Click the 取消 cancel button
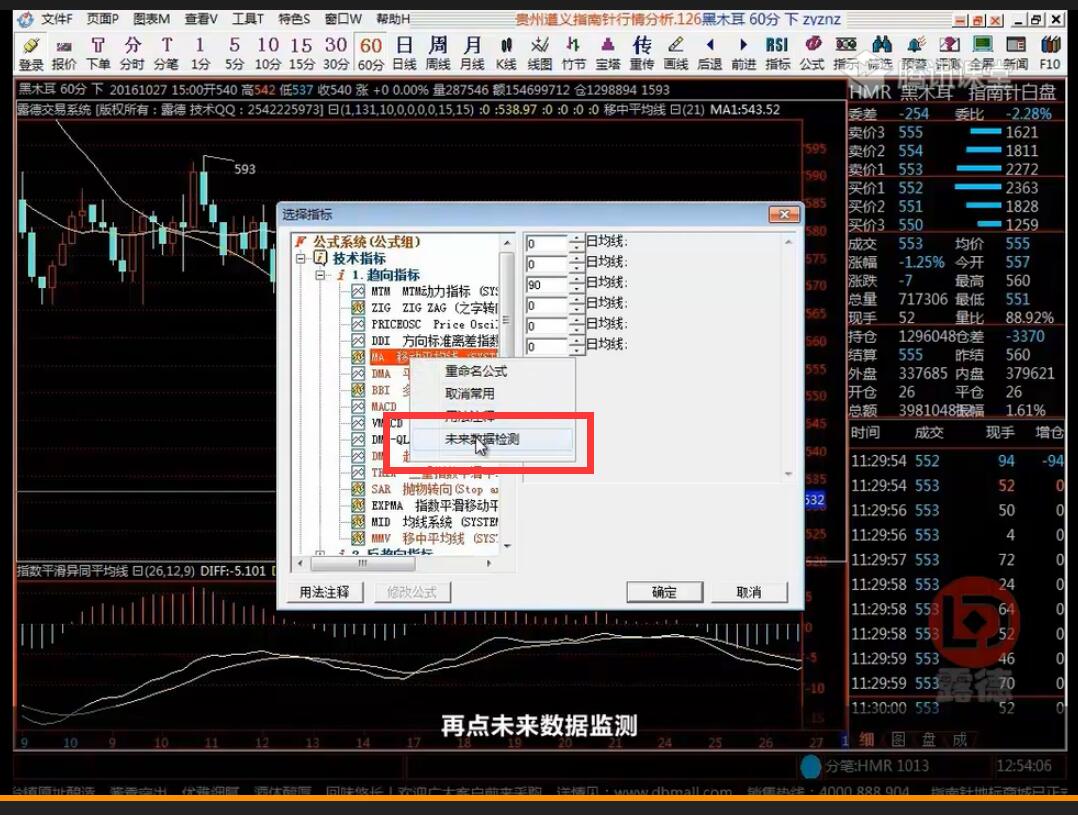This screenshot has width=1078, height=815. (749, 592)
